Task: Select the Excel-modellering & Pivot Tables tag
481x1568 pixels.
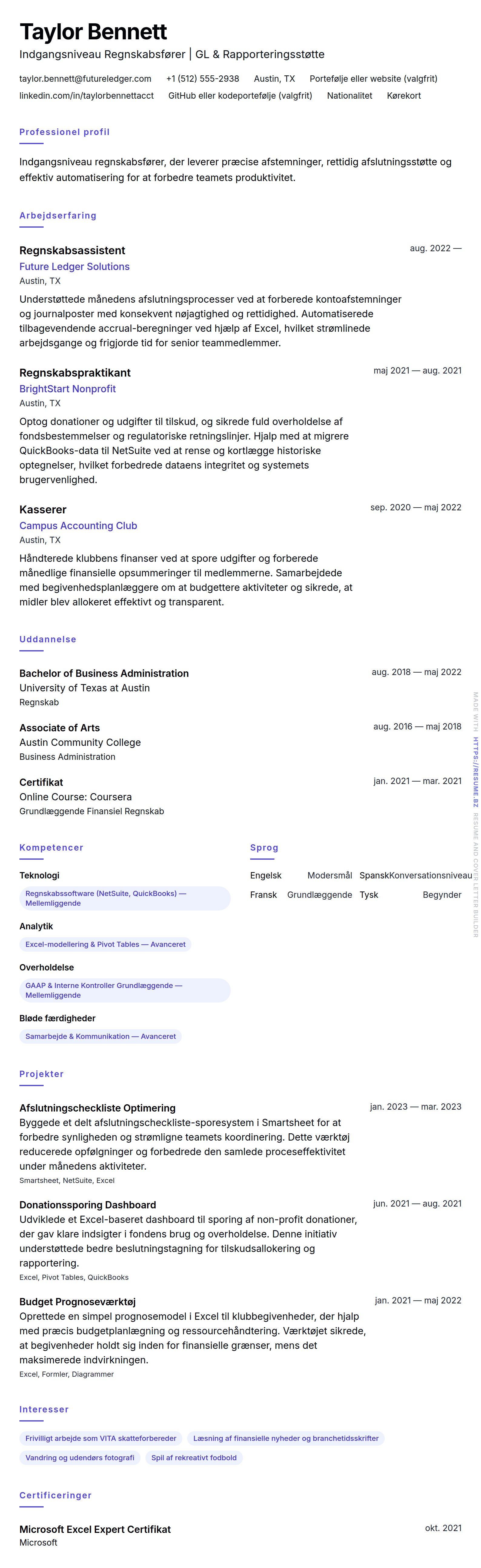Action: tap(105, 945)
